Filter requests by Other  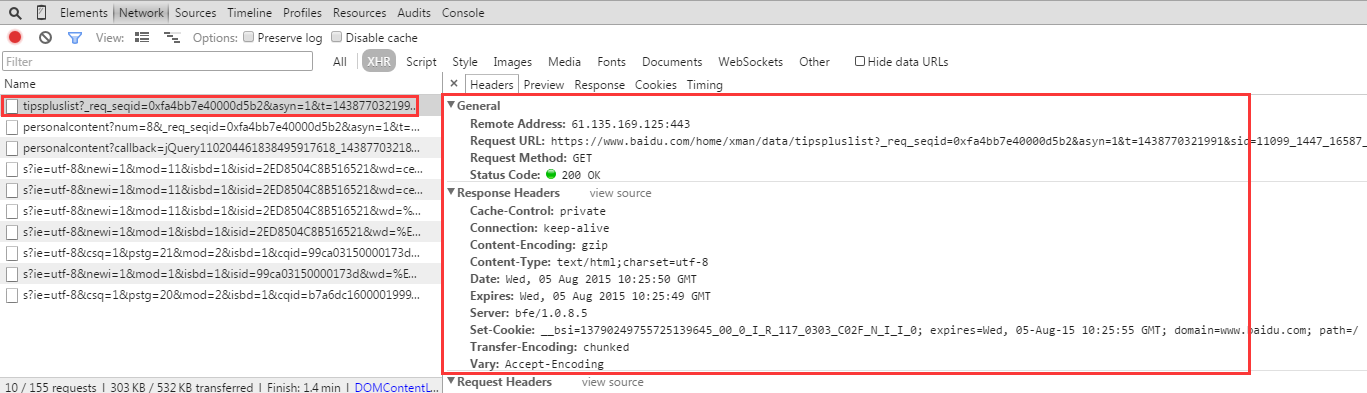(814, 61)
